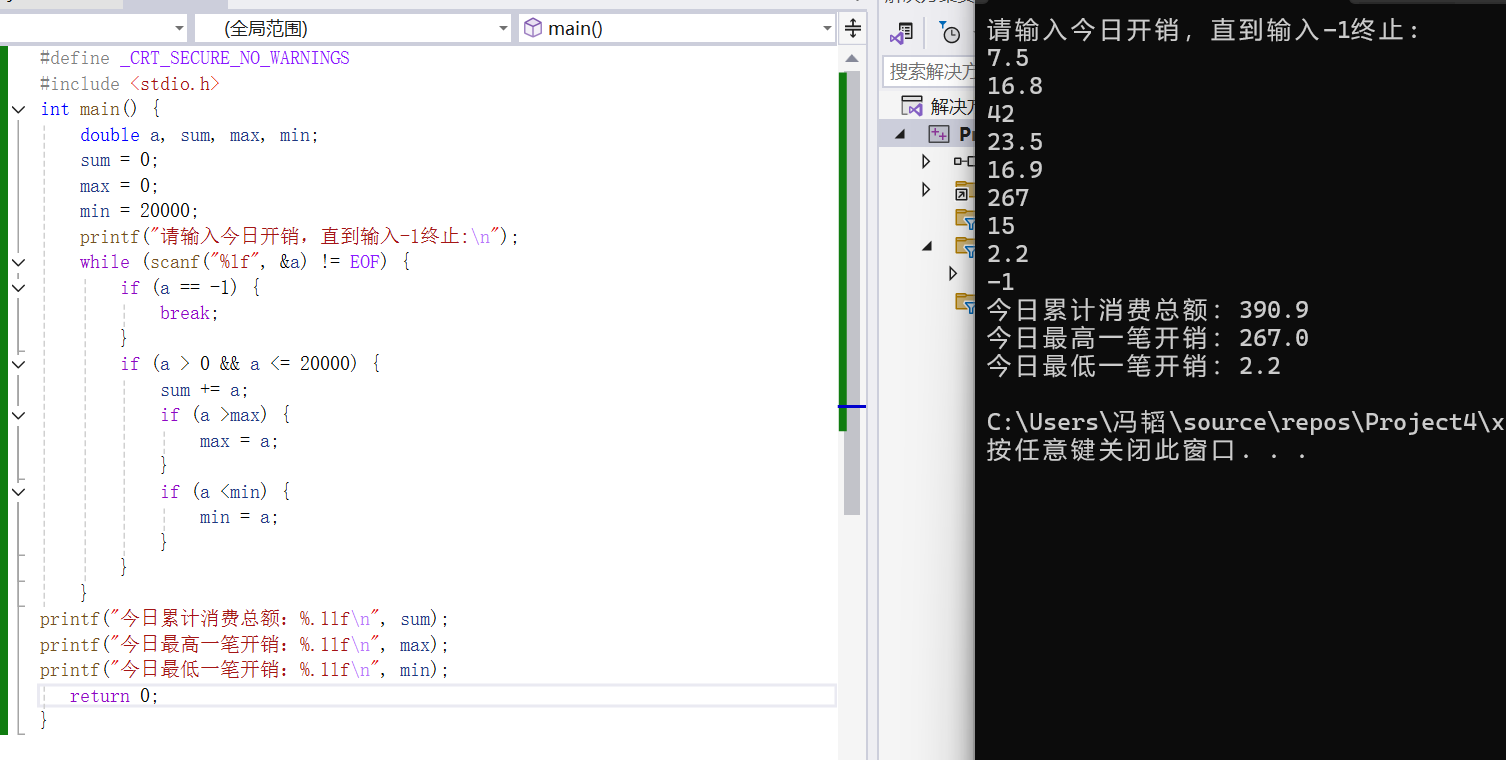Click console input value 23.5
The width and height of the screenshot is (1506, 760).
(1014, 142)
